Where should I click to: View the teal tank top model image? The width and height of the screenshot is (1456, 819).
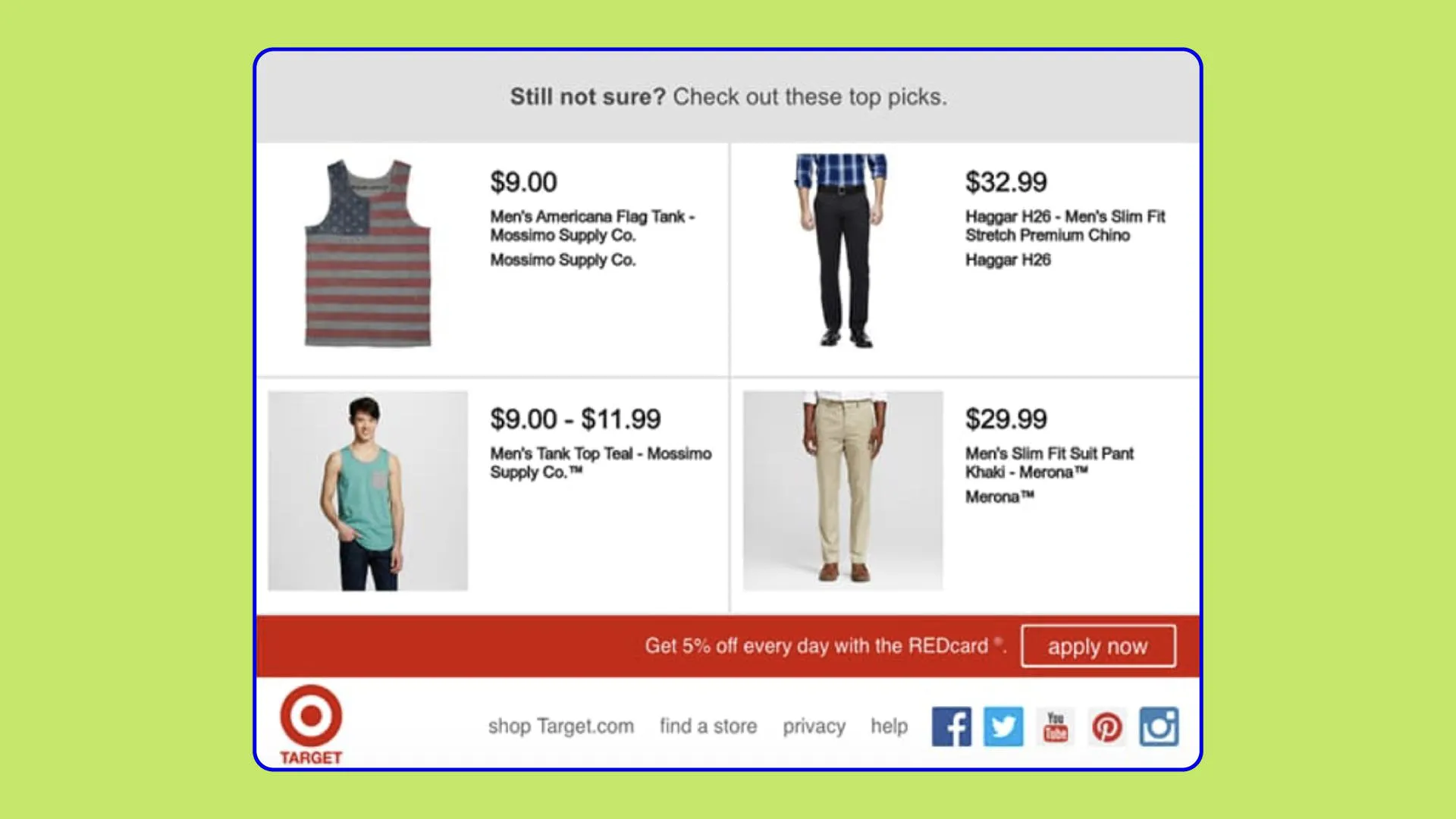pyautogui.click(x=368, y=491)
